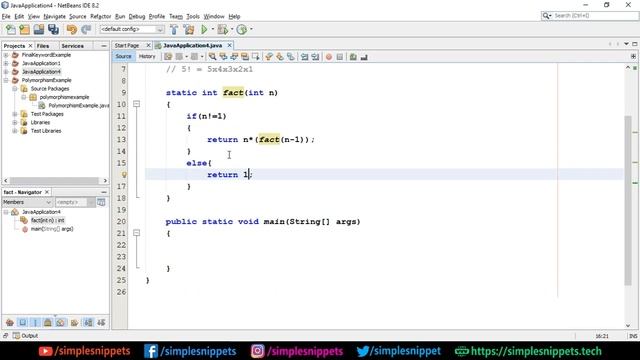The height and width of the screenshot is (360, 640).
Task: Expand the Test Packages folder
Action: [15, 114]
